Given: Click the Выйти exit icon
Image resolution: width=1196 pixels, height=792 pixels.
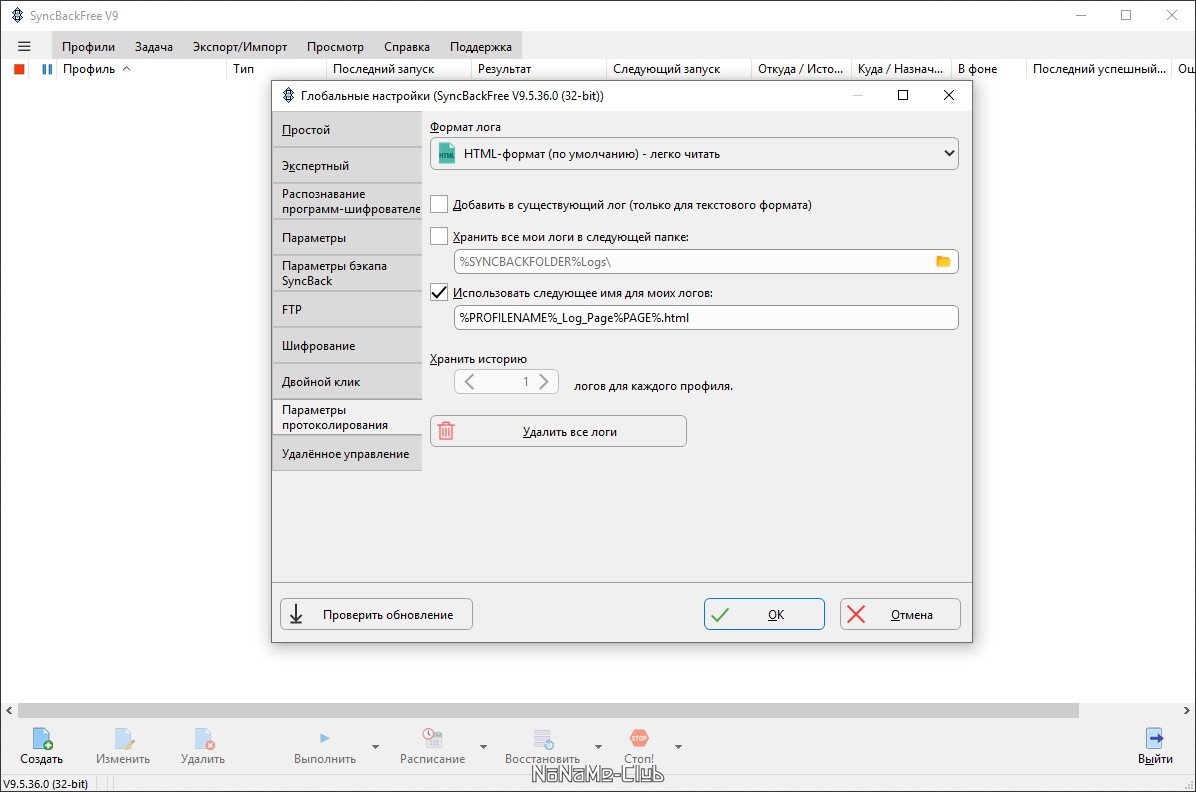Looking at the screenshot, I should [x=1155, y=738].
